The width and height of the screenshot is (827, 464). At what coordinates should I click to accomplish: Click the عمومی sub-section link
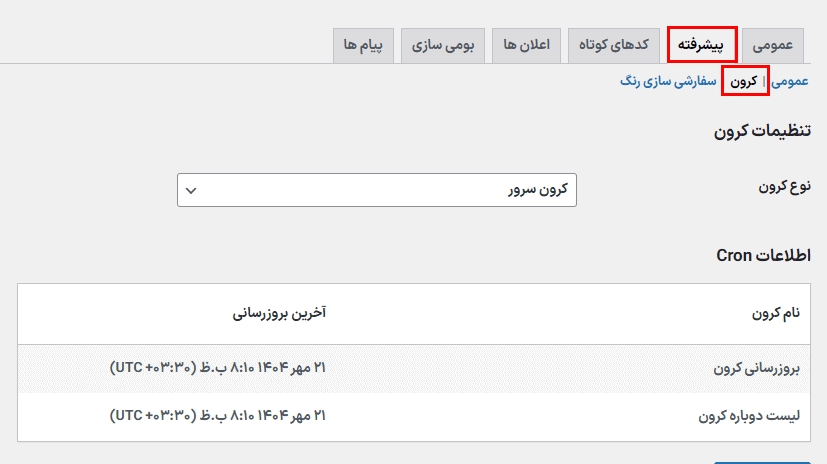pyautogui.click(x=790, y=81)
